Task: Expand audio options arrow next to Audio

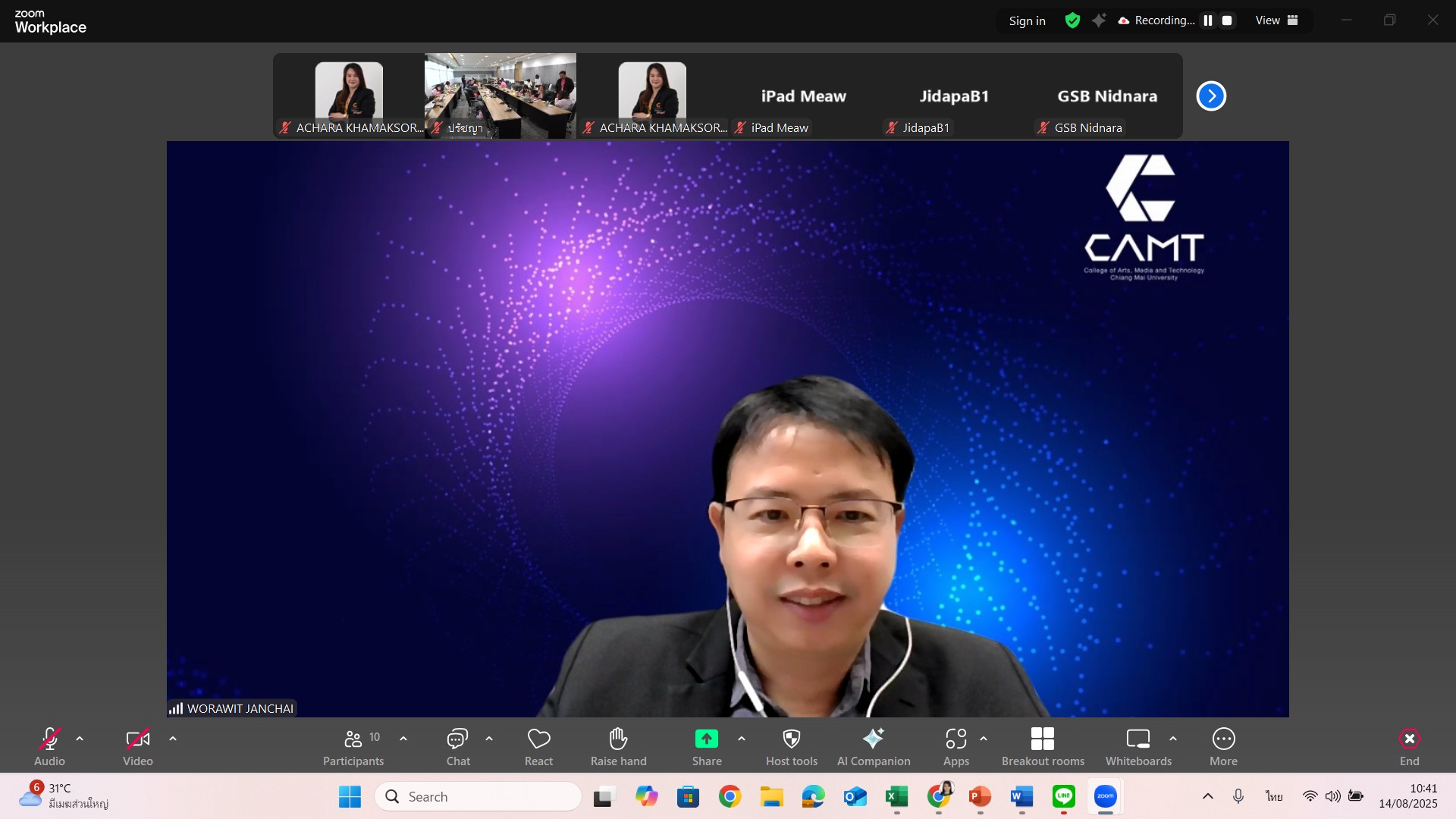Action: click(x=80, y=739)
